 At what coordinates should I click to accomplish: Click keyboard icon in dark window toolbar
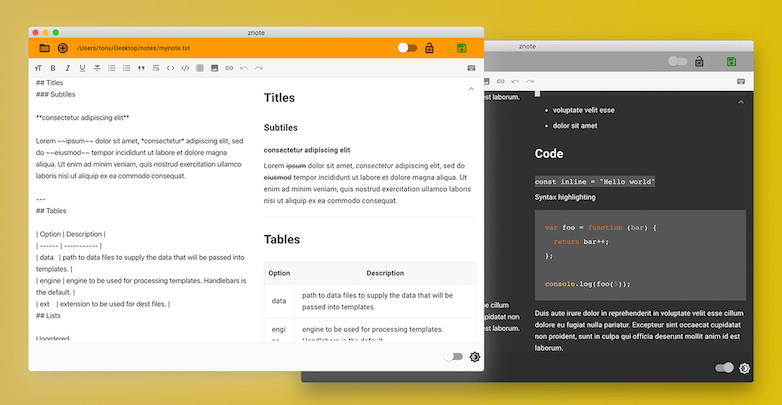pyautogui.click(x=741, y=81)
